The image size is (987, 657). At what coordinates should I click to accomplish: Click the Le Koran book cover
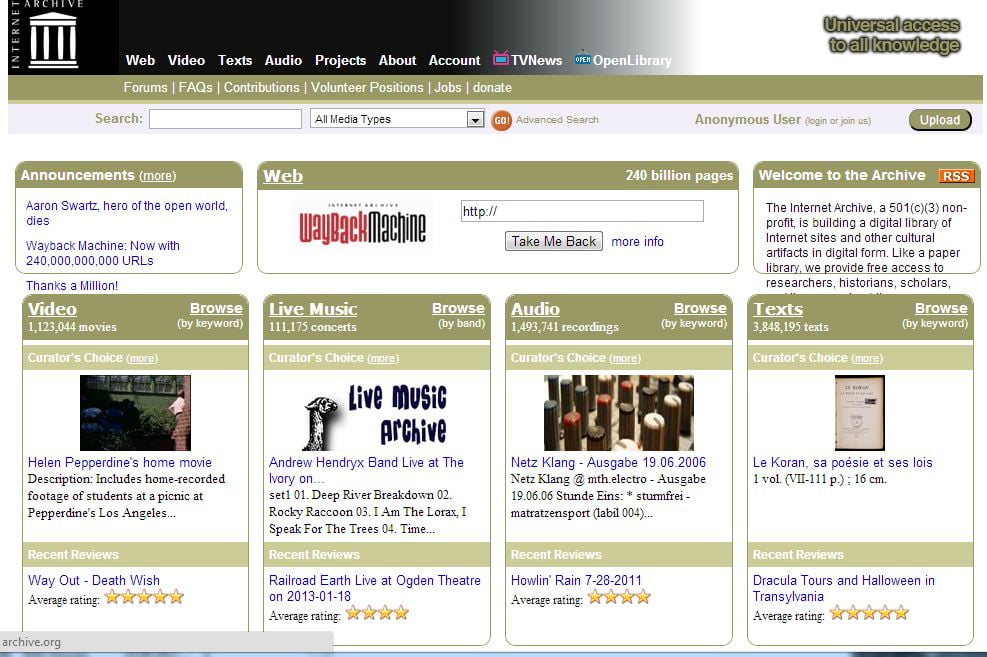click(x=859, y=413)
